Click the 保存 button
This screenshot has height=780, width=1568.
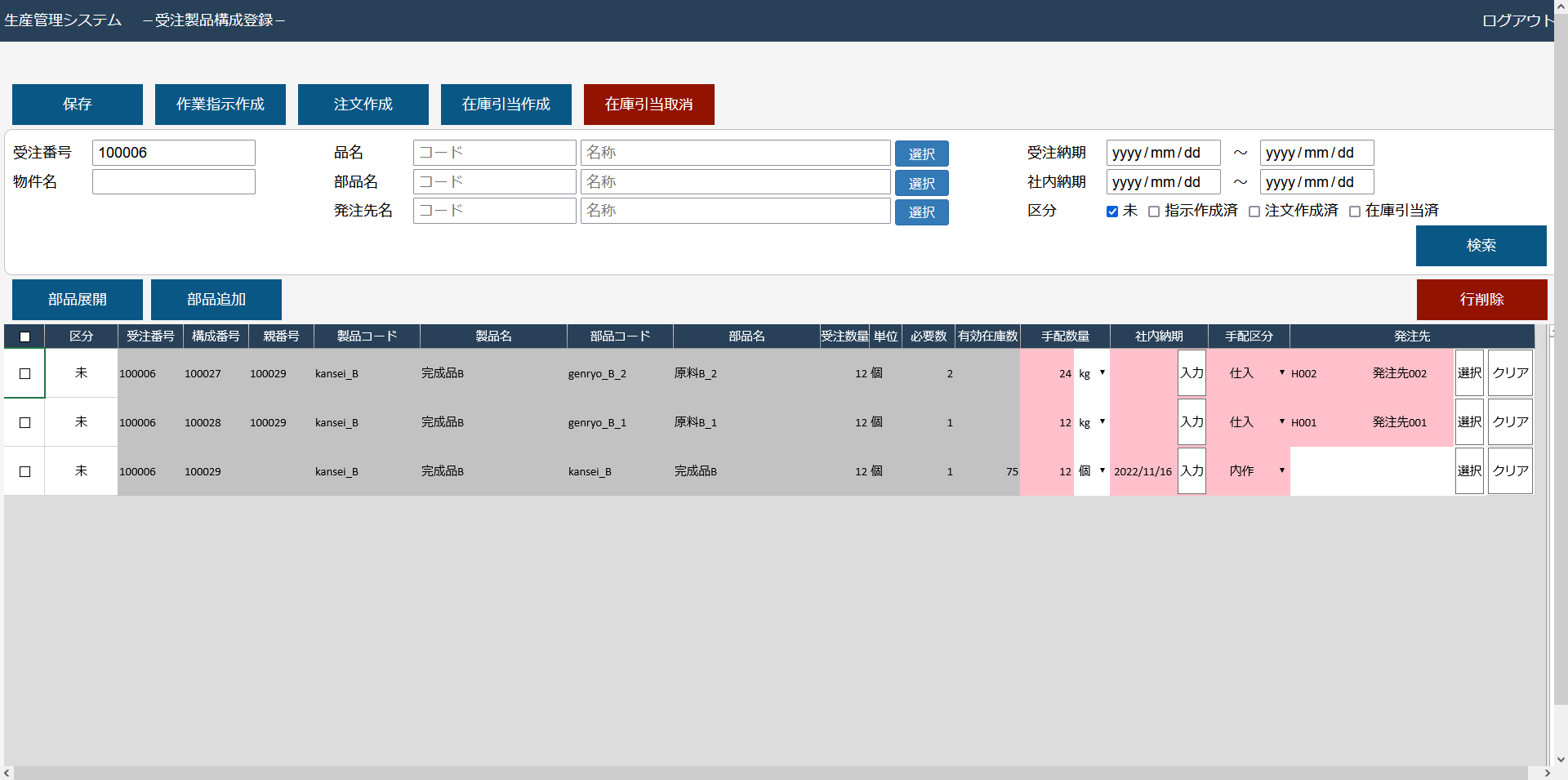(77, 105)
